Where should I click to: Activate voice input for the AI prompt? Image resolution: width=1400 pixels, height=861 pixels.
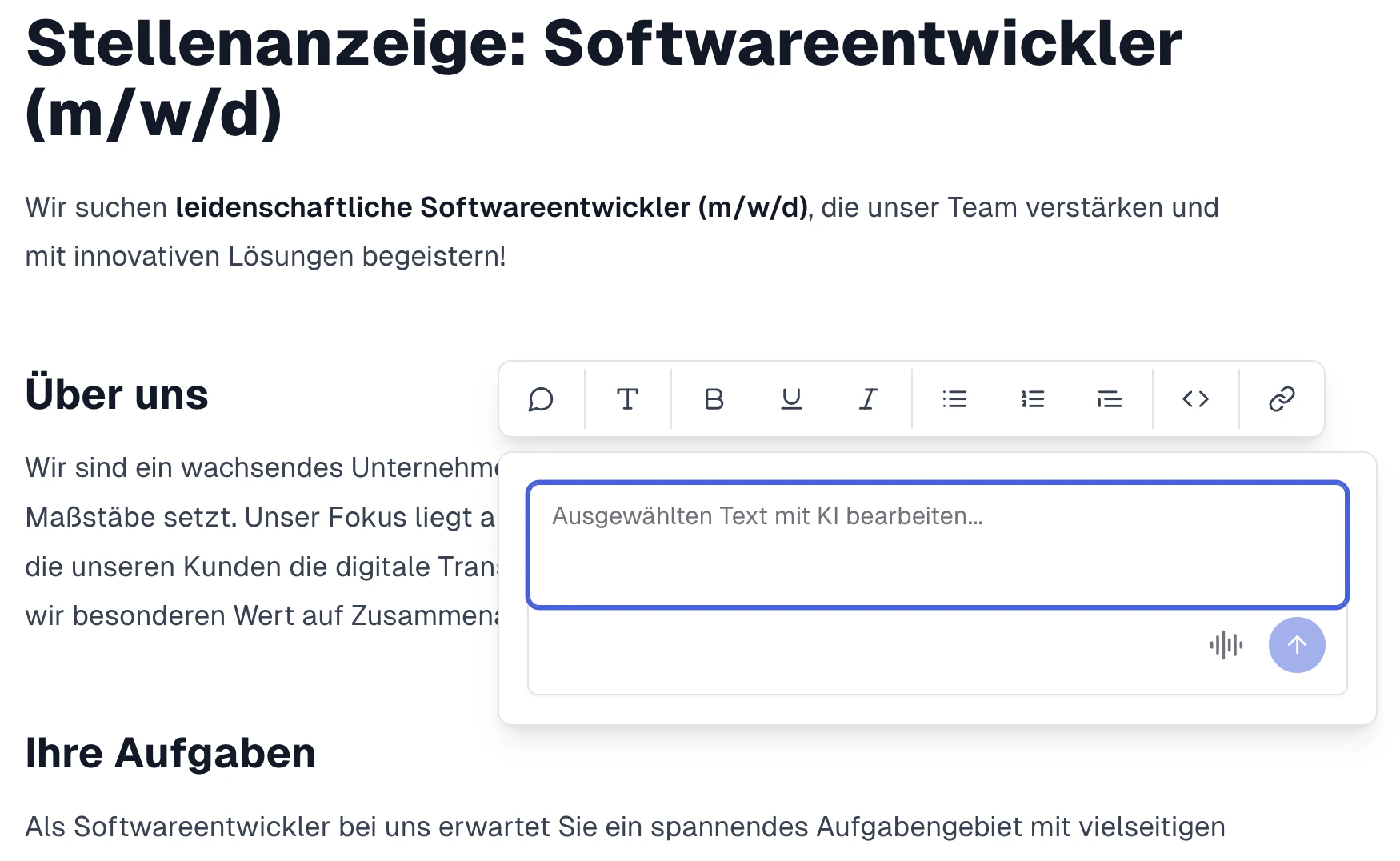click(x=1226, y=645)
